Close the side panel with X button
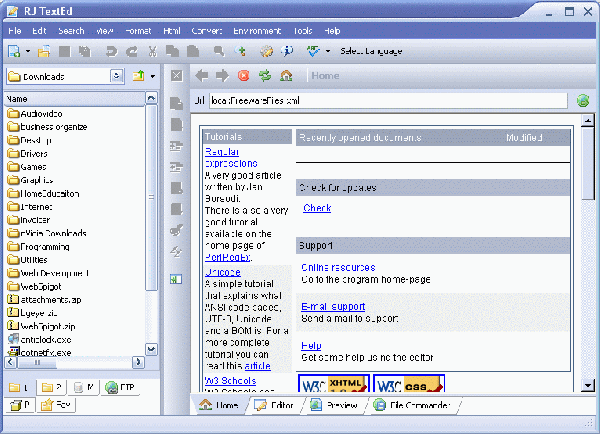The width and height of the screenshot is (600, 434). 176,76
